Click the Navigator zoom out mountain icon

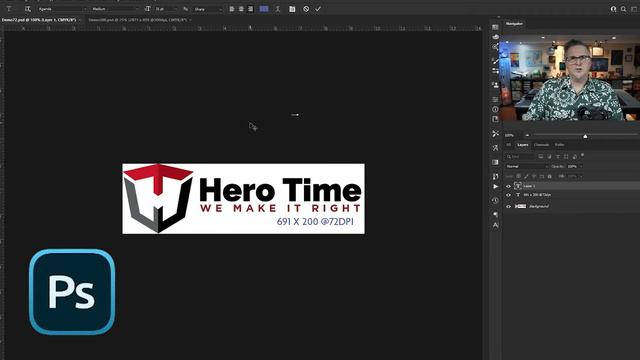(x=527, y=135)
